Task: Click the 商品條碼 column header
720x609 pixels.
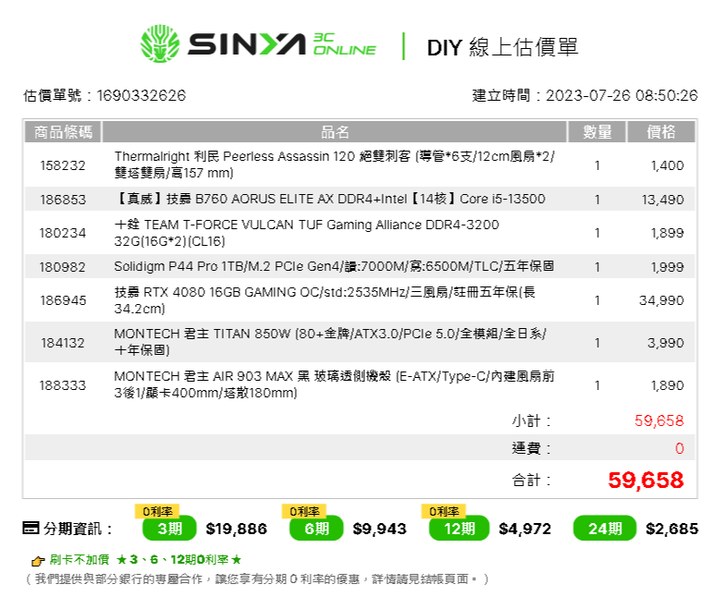Action: click(x=63, y=132)
